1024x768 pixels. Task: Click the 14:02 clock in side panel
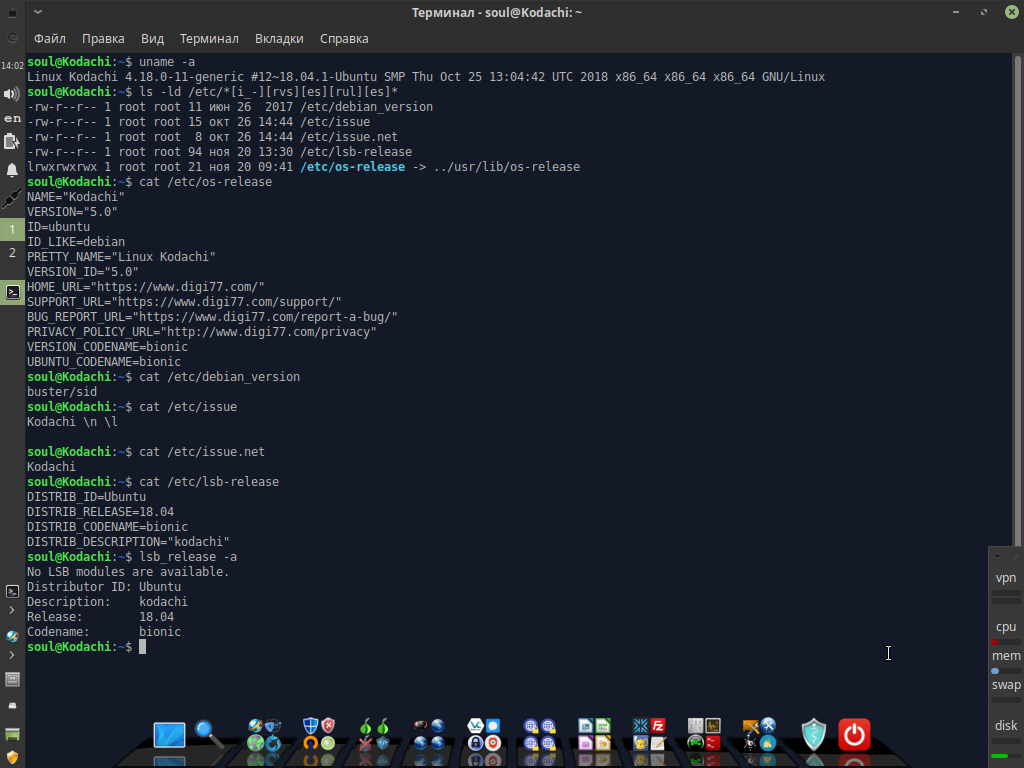coord(12,66)
